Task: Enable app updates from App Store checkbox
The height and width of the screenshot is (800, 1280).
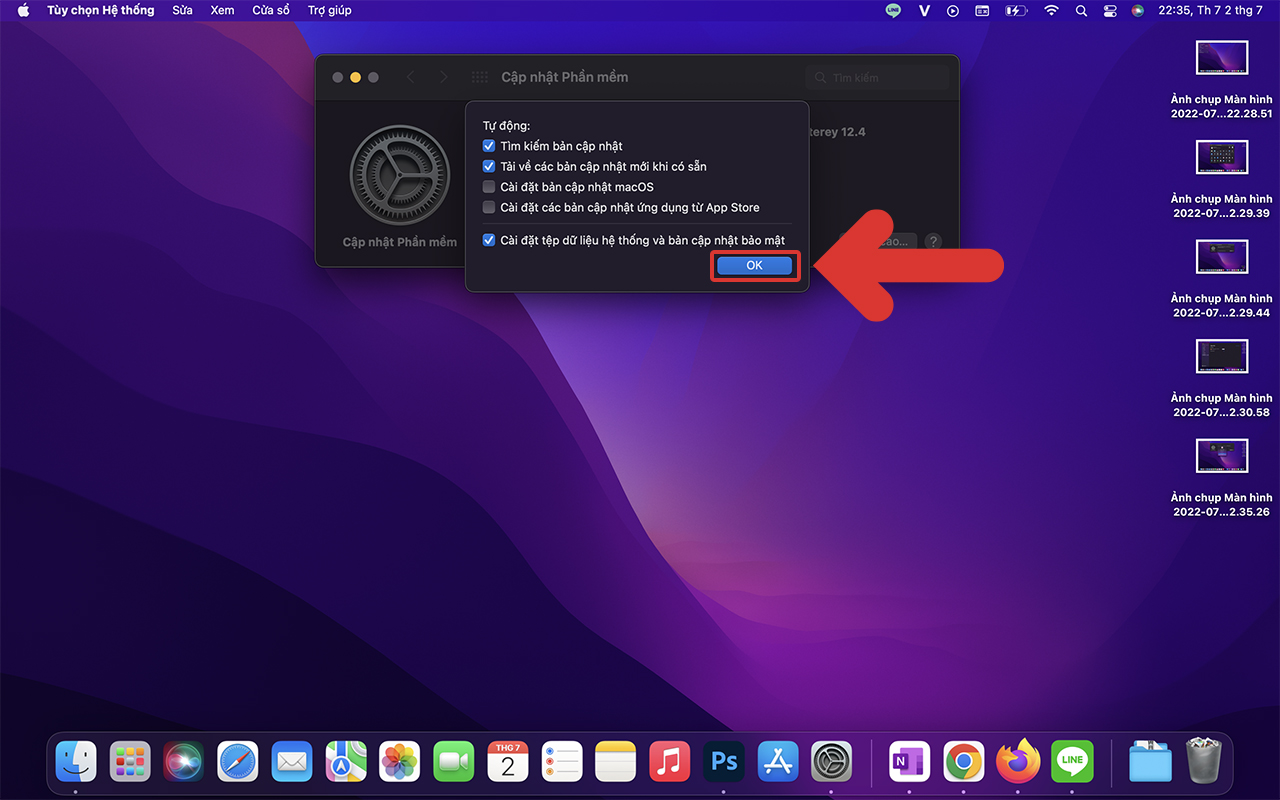Action: click(489, 207)
